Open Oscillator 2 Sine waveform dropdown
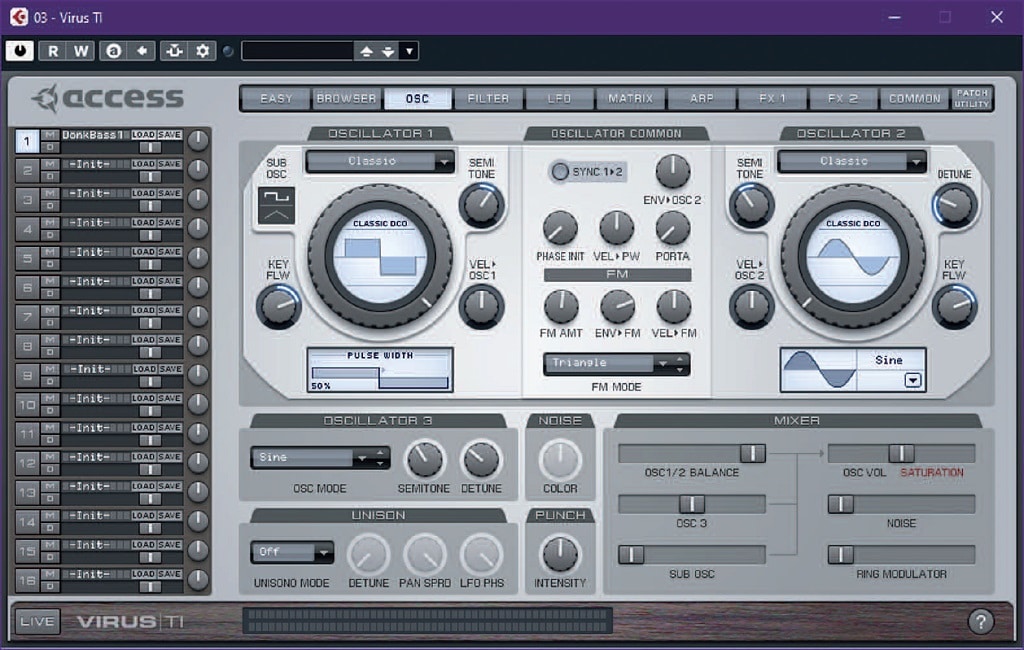Image resolution: width=1024 pixels, height=650 pixels. tap(913, 380)
